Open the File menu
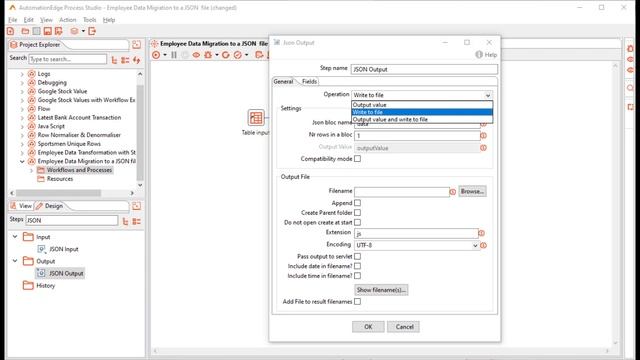The image size is (640, 360). 13,20
